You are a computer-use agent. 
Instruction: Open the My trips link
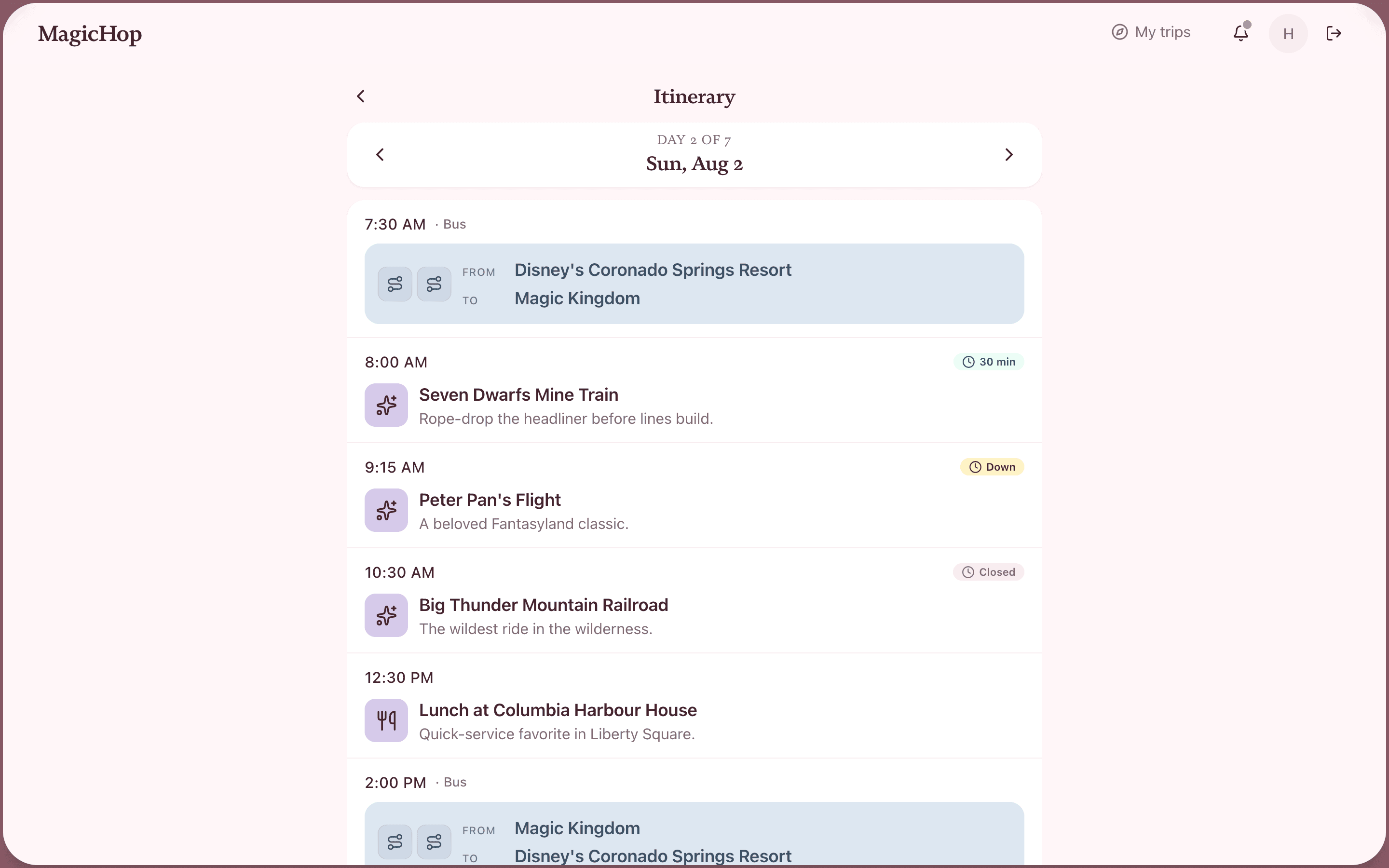pos(1151,32)
